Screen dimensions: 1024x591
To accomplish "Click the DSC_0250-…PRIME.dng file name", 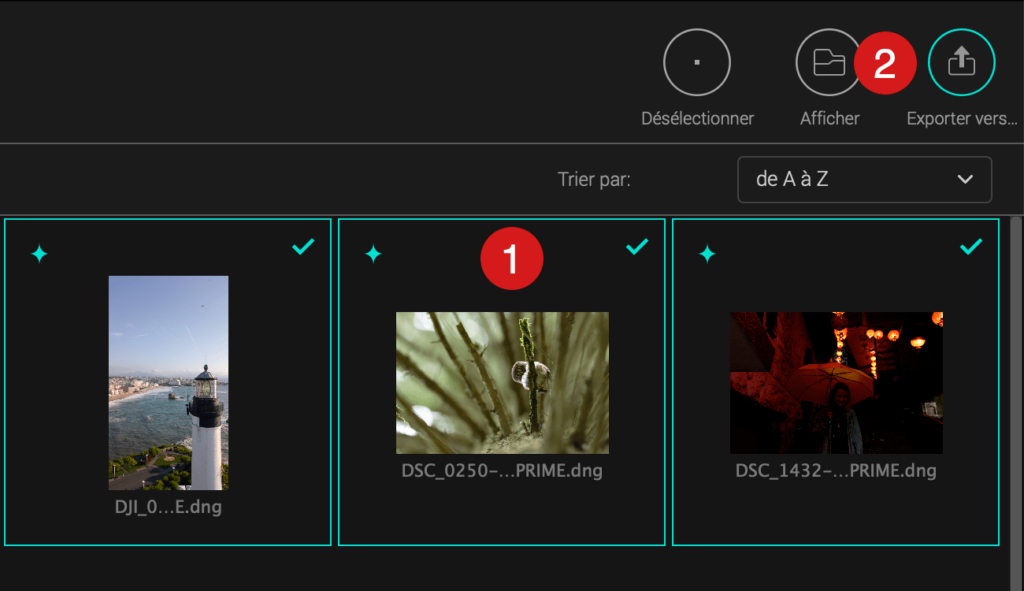I will 502,471.
